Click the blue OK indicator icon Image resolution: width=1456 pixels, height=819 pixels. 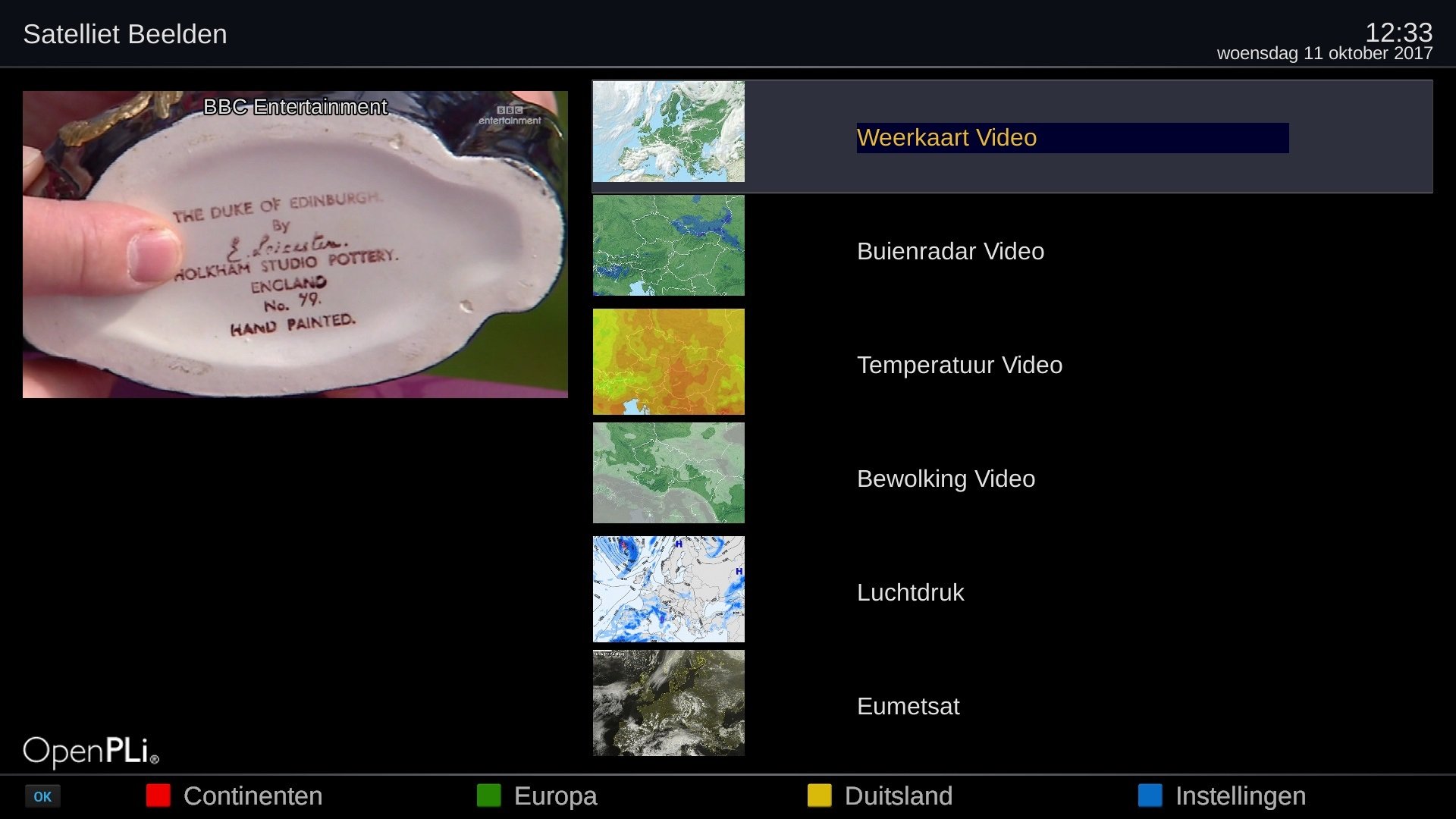click(42, 796)
